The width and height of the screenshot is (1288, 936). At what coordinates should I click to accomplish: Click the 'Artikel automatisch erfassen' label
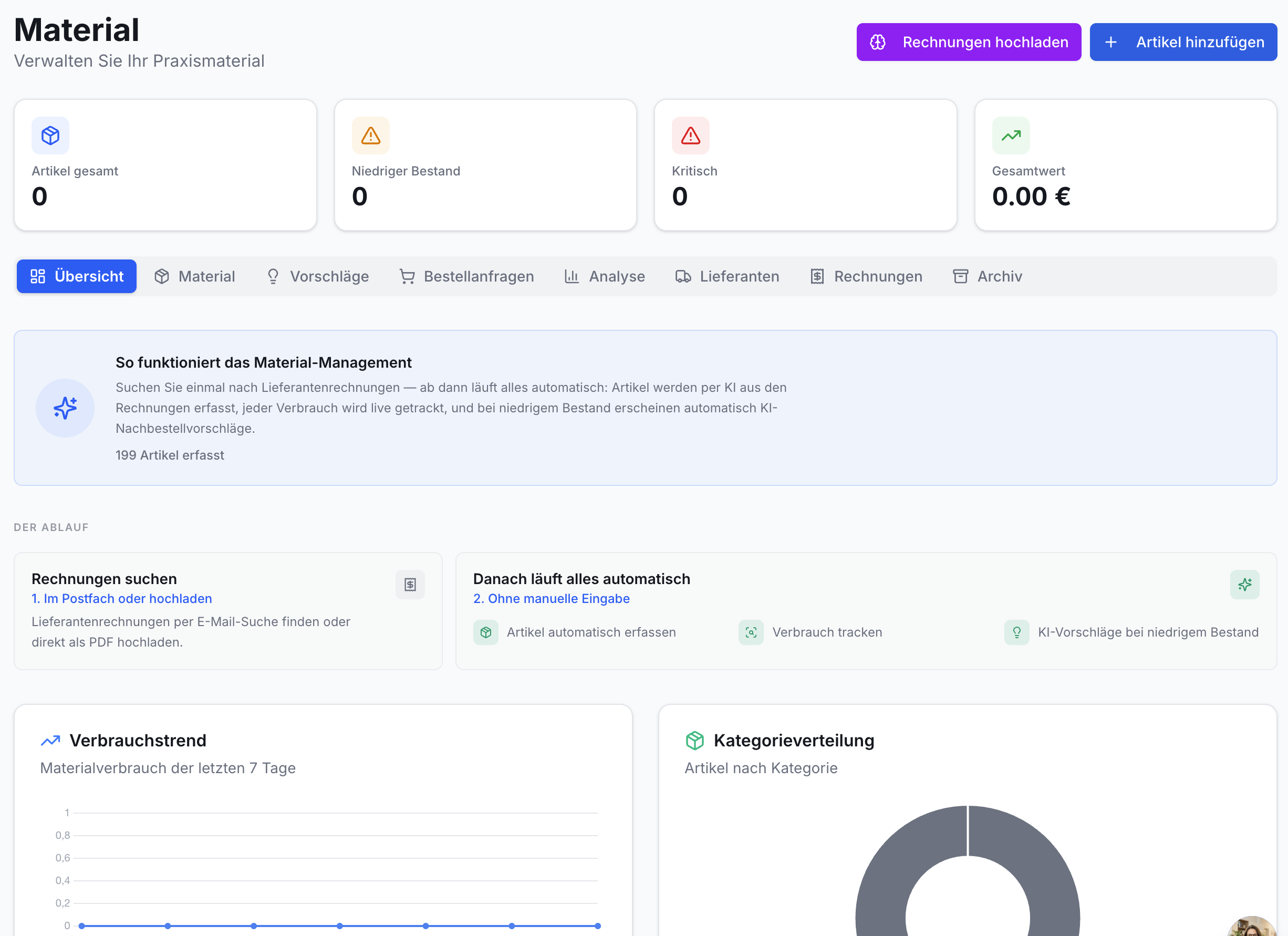click(591, 632)
